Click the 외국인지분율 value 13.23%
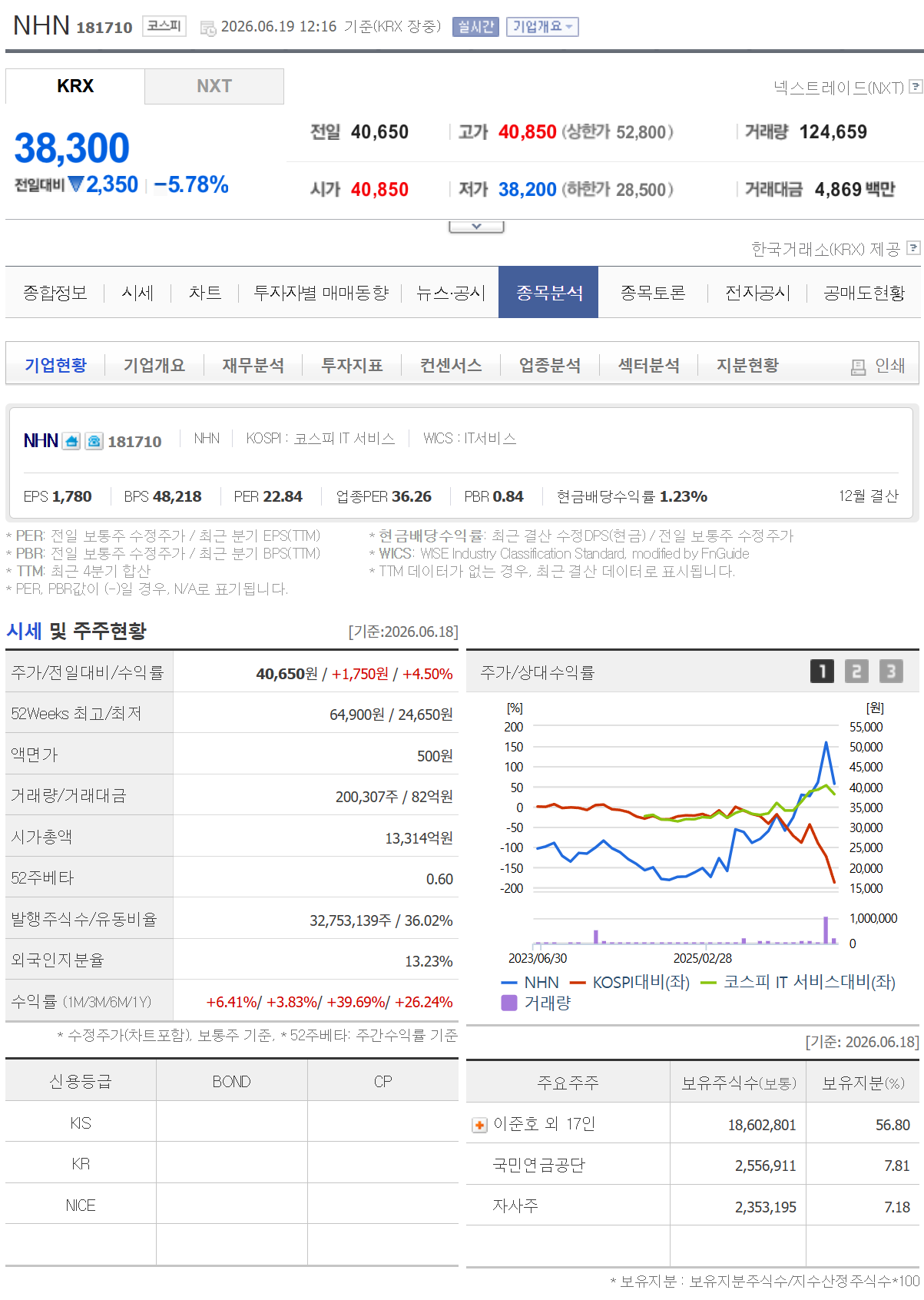924x1300 pixels. pos(429,961)
